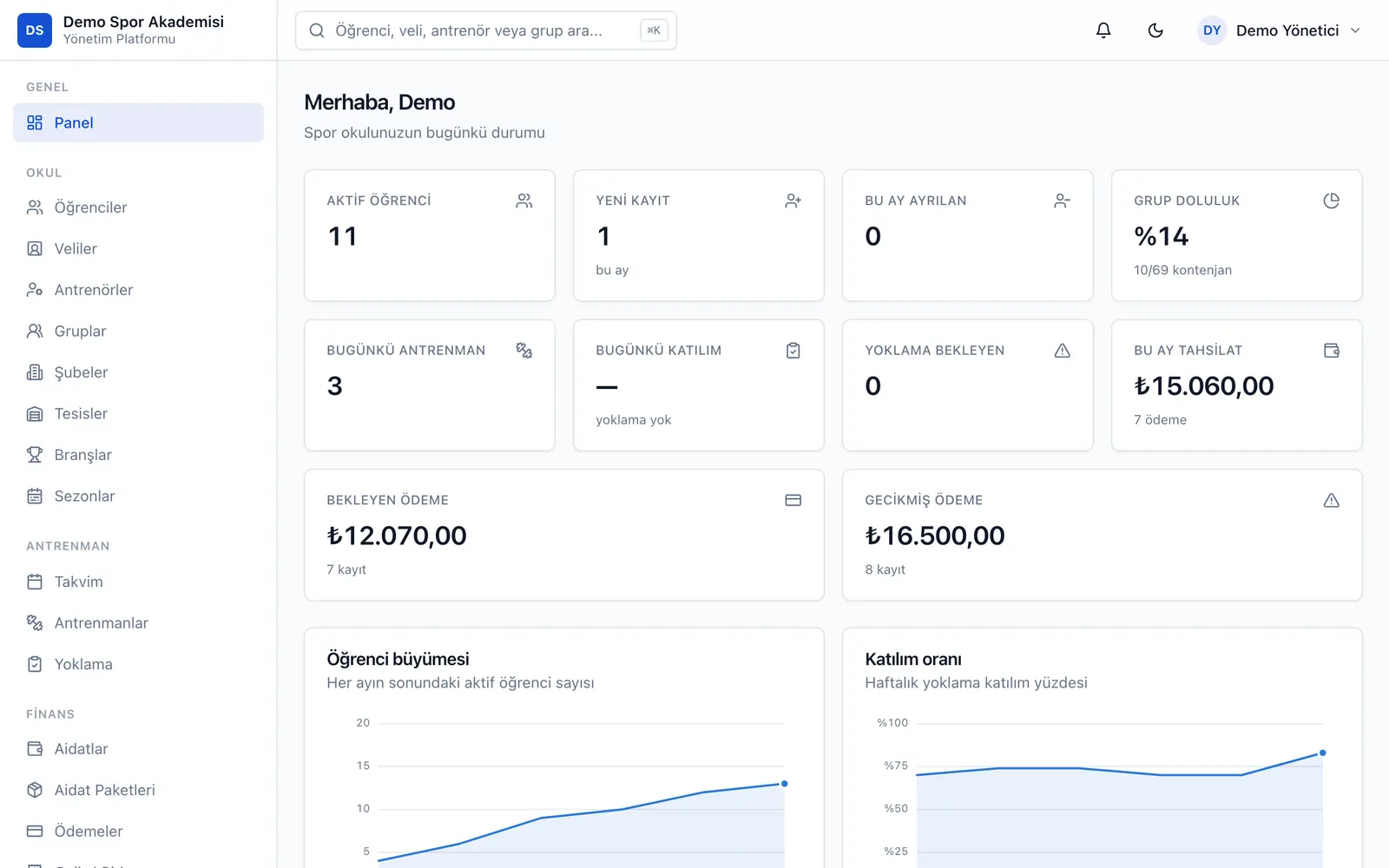Click the Sezonlar calendar icon
The width and height of the screenshot is (1389, 868).
[x=35, y=496]
